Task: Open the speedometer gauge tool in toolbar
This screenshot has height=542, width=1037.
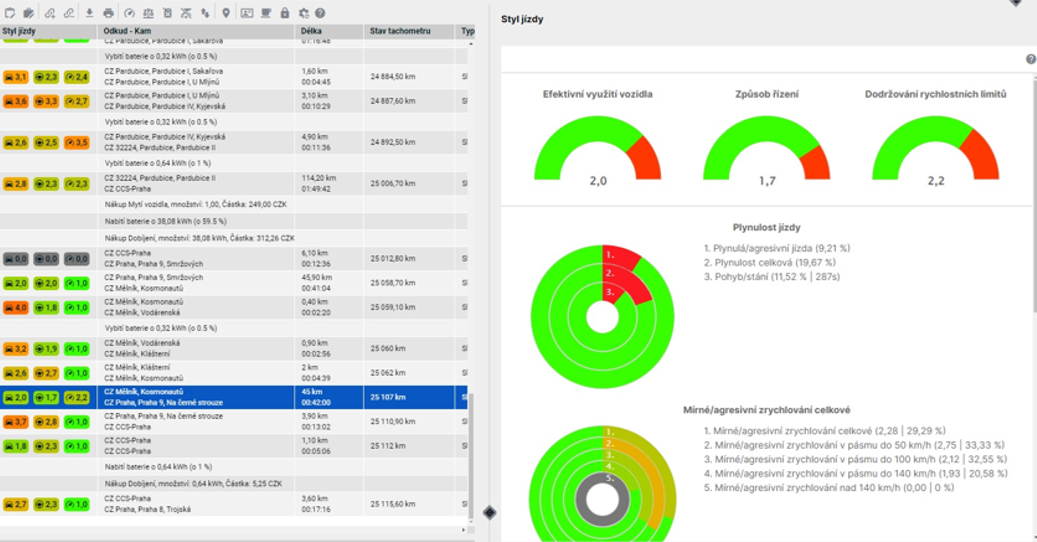Action: (129, 13)
